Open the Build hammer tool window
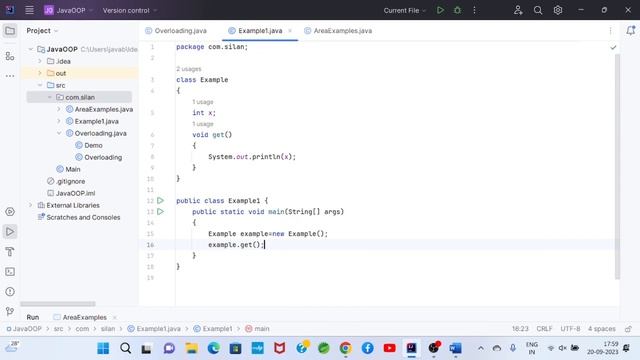 (10, 251)
